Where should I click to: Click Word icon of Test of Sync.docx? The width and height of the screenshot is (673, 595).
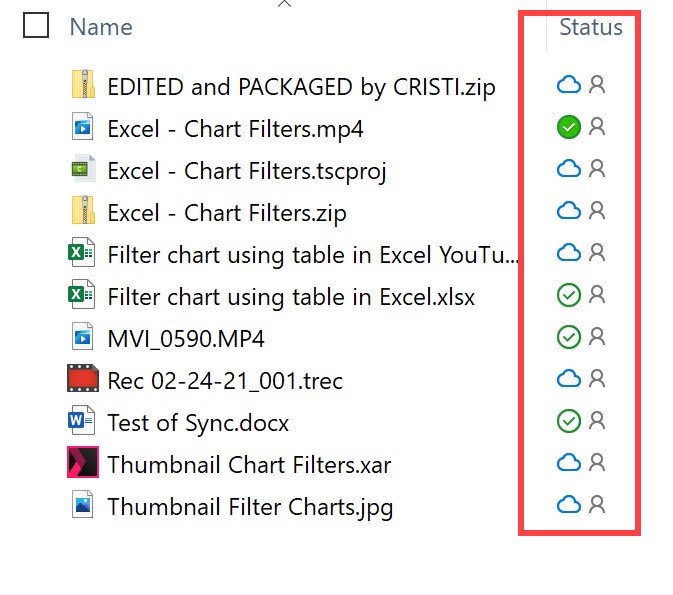click(82, 420)
